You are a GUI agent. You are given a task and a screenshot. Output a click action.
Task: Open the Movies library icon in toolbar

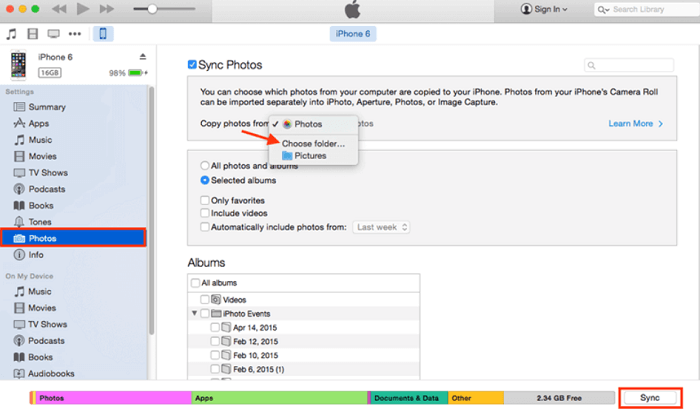tap(33, 34)
